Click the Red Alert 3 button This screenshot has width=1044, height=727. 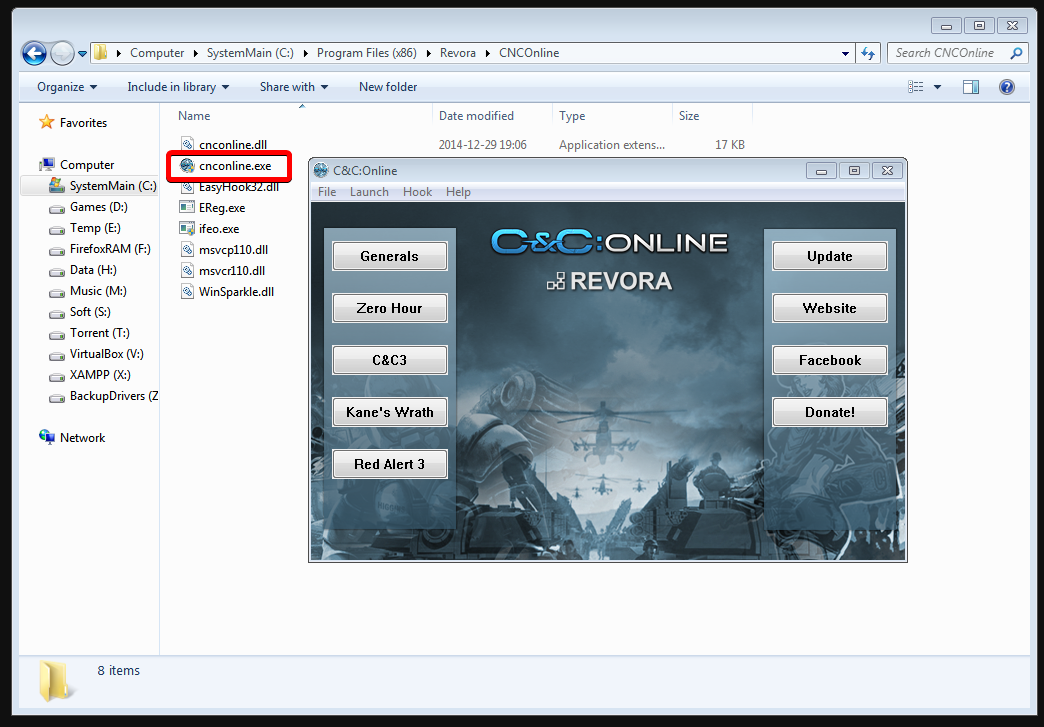point(390,464)
